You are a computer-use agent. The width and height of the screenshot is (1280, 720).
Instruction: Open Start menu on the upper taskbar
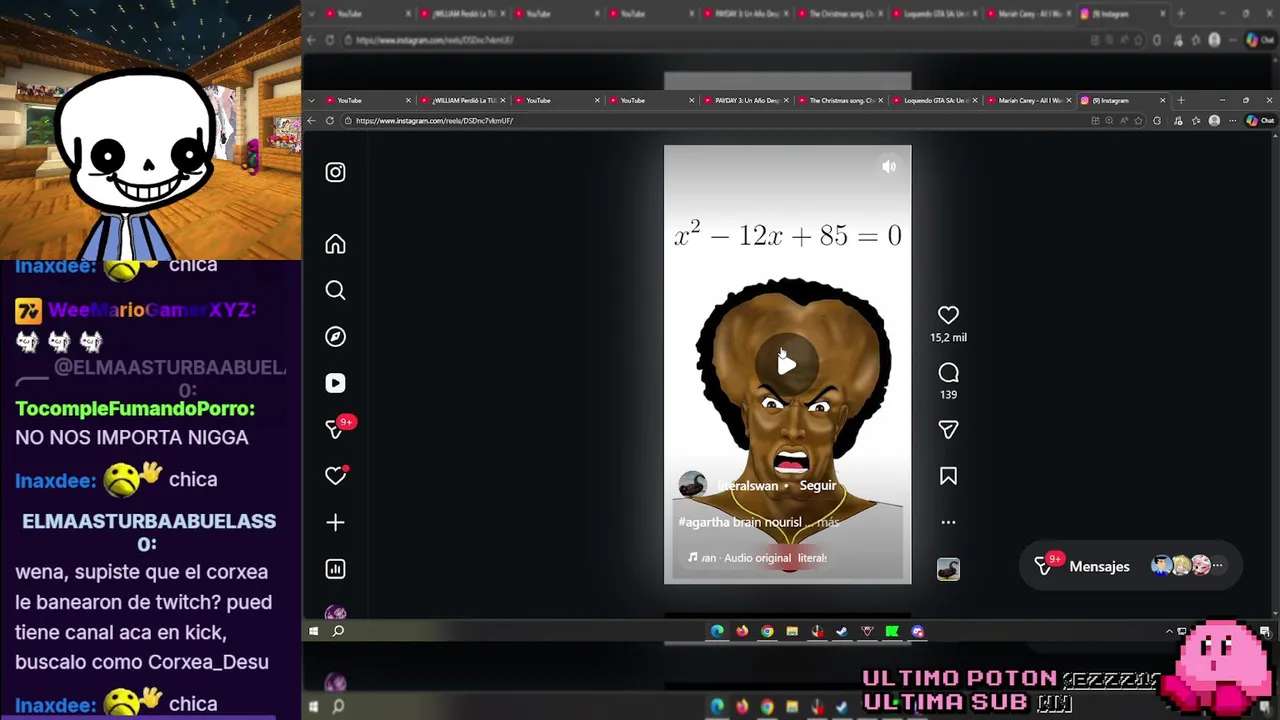(x=314, y=631)
